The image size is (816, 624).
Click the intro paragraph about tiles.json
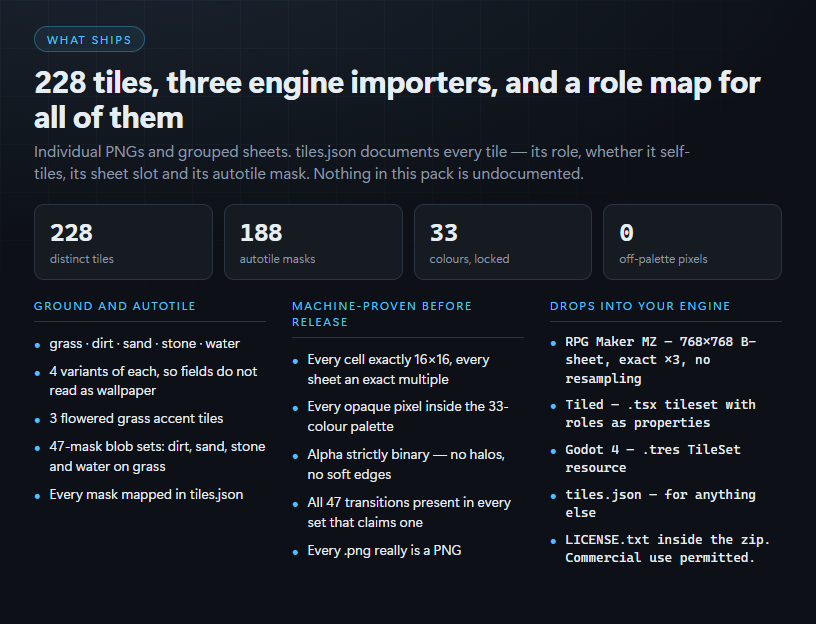(x=362, y=163)
